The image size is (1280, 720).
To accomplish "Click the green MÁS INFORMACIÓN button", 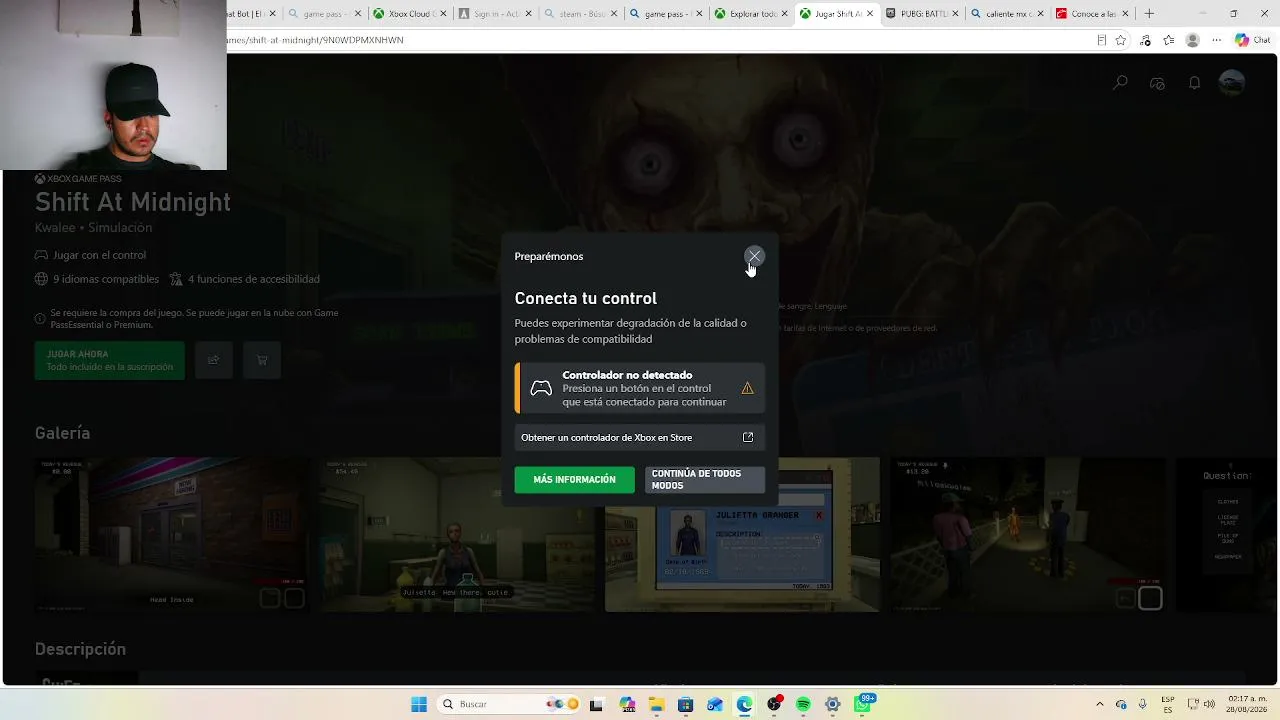I will coord(574,480).
